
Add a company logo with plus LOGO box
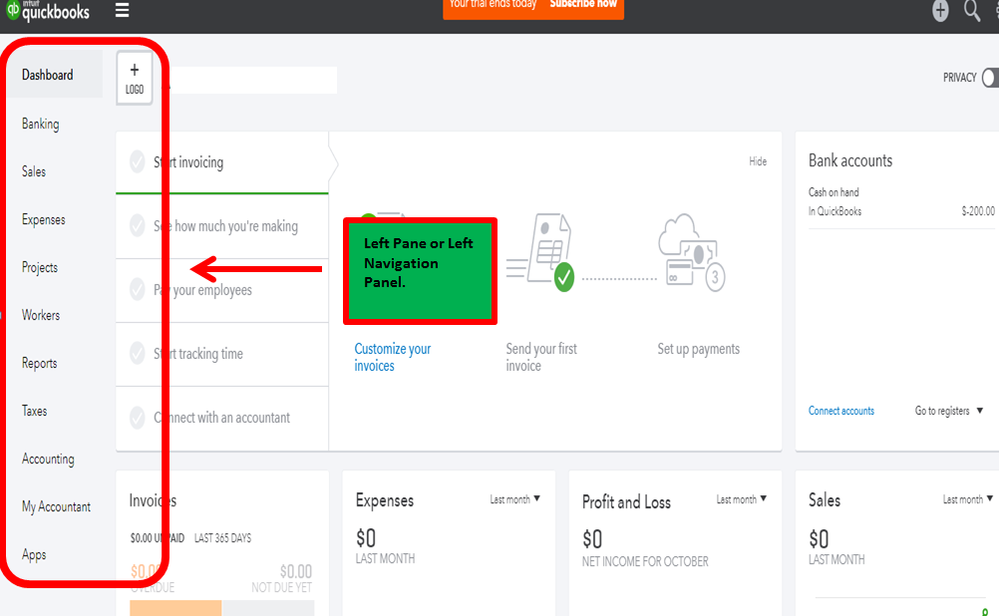coord(134,78)
